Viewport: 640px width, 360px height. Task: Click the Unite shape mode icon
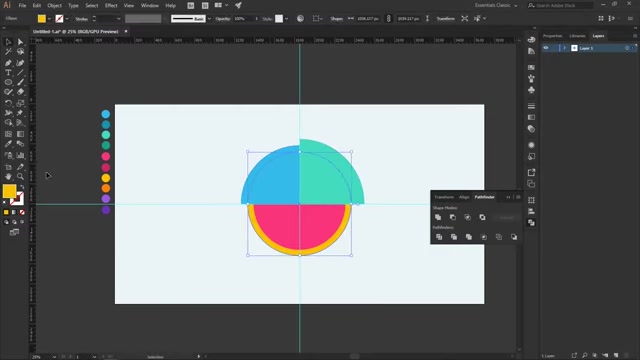[438, 217]
